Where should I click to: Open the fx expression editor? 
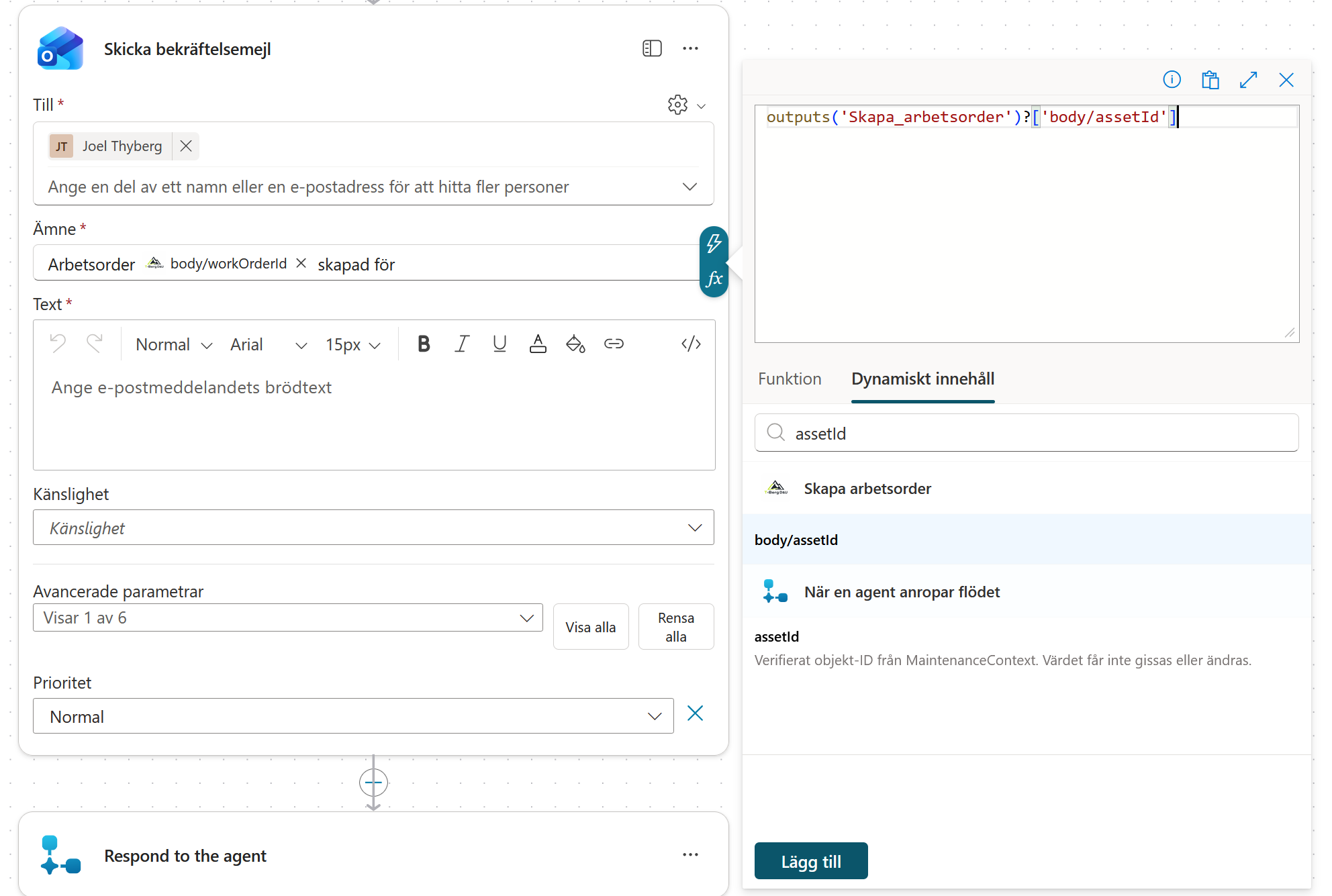click(714, 279)
